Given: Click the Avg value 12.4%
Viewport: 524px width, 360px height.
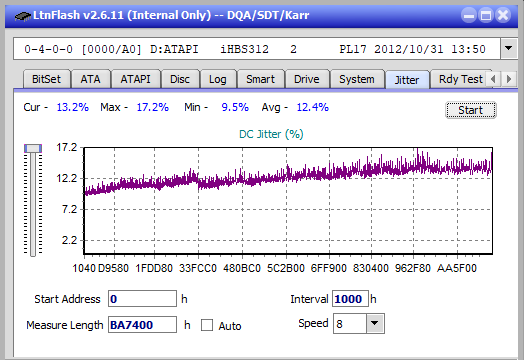Looking at the screenshot, I should [x=312, y=107].
